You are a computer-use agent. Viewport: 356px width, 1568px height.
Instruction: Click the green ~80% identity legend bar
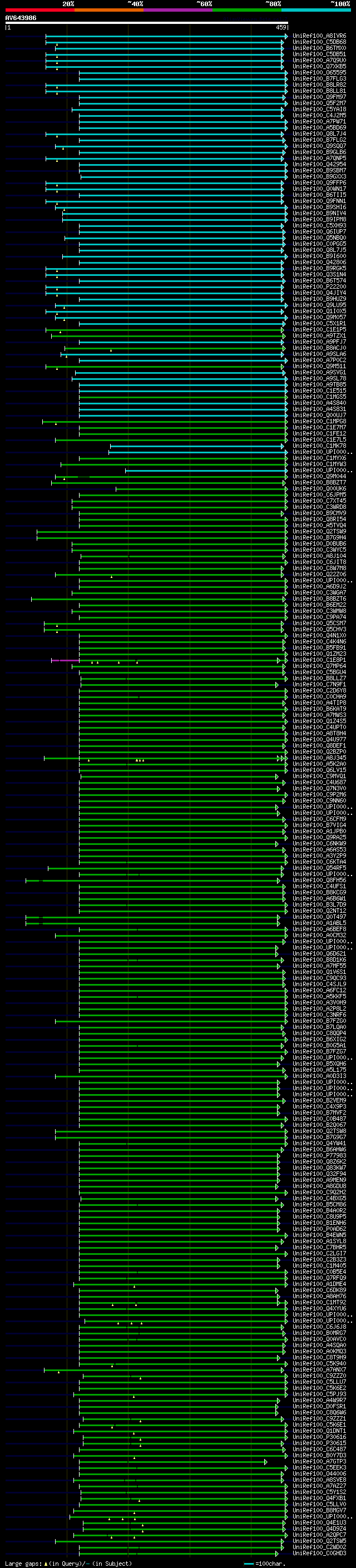(247, 10)
